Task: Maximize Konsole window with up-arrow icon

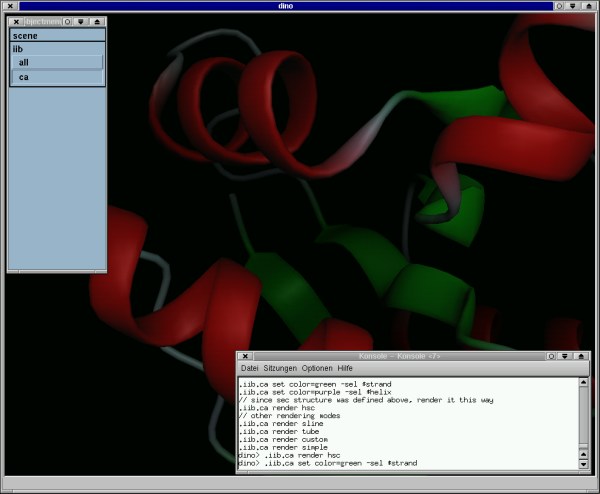Action: [580, 356]
